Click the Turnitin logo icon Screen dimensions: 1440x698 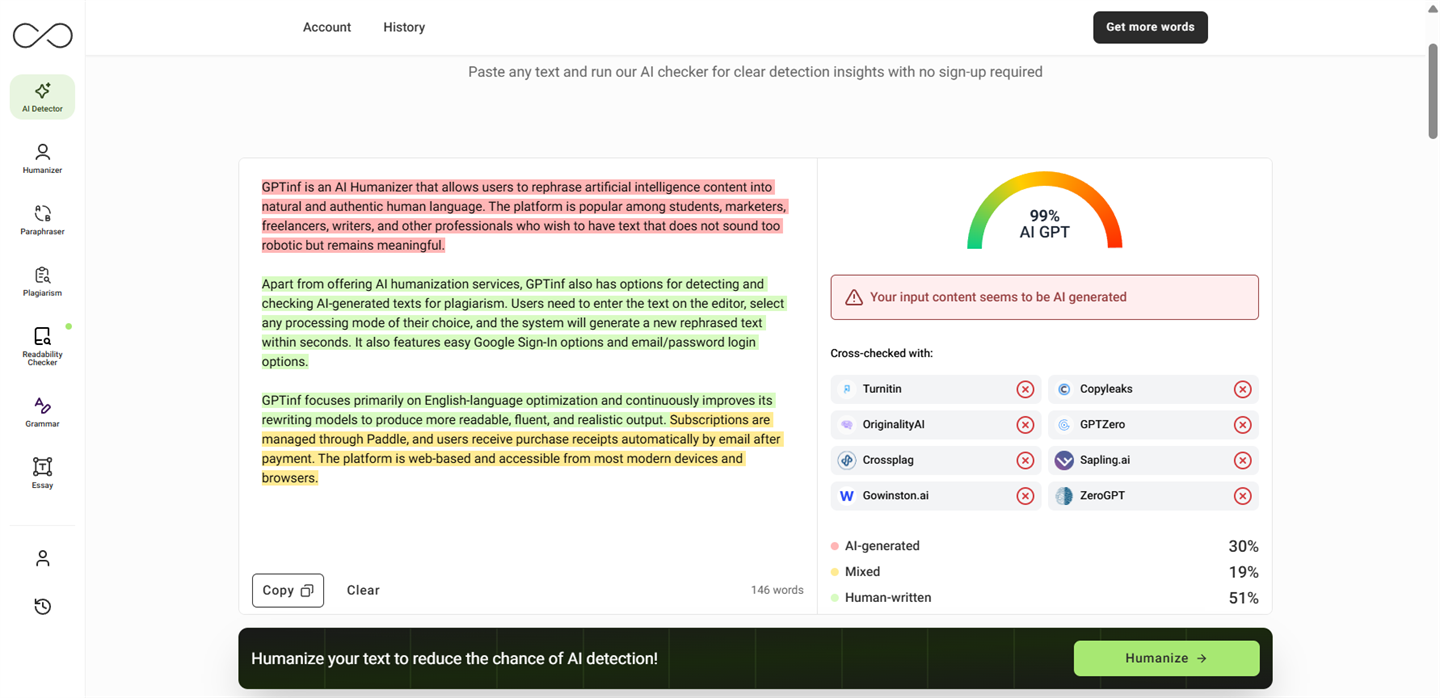[x=847, y=389]
